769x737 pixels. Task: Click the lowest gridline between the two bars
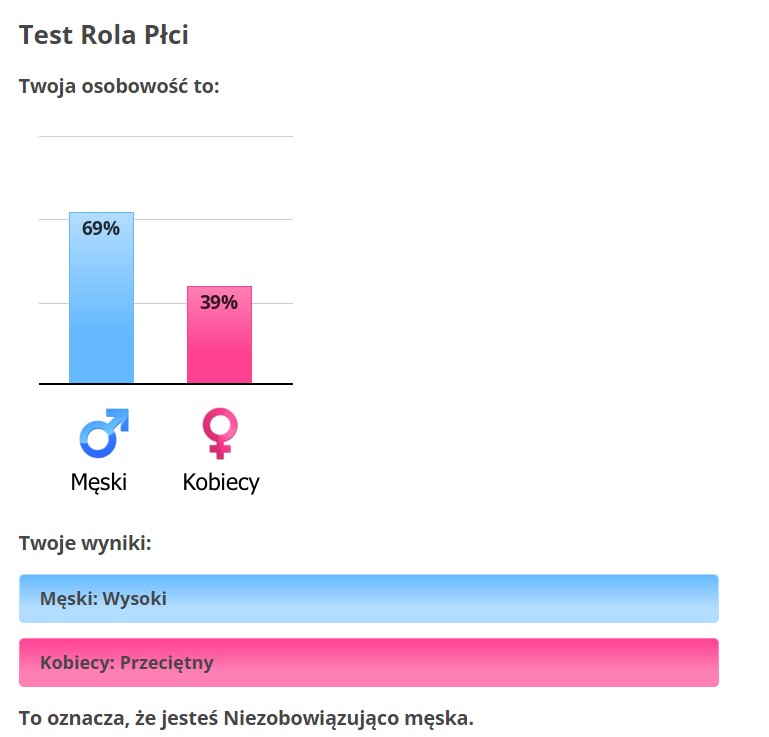point(160,303)
